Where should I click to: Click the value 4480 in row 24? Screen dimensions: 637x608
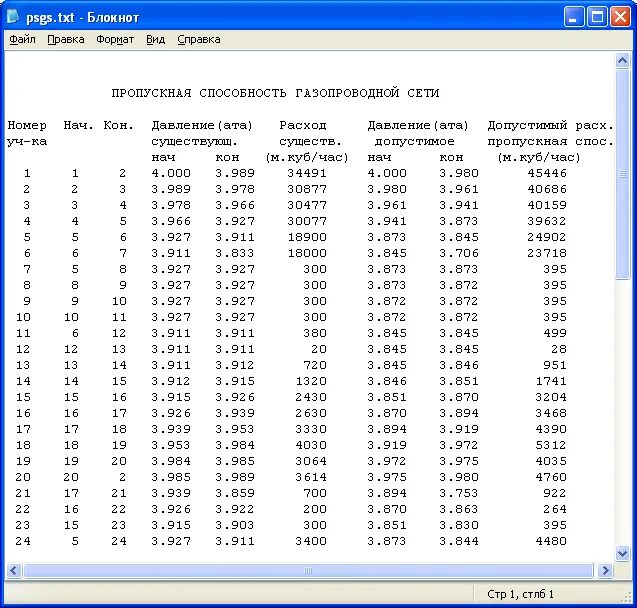(x=551, y=541)
